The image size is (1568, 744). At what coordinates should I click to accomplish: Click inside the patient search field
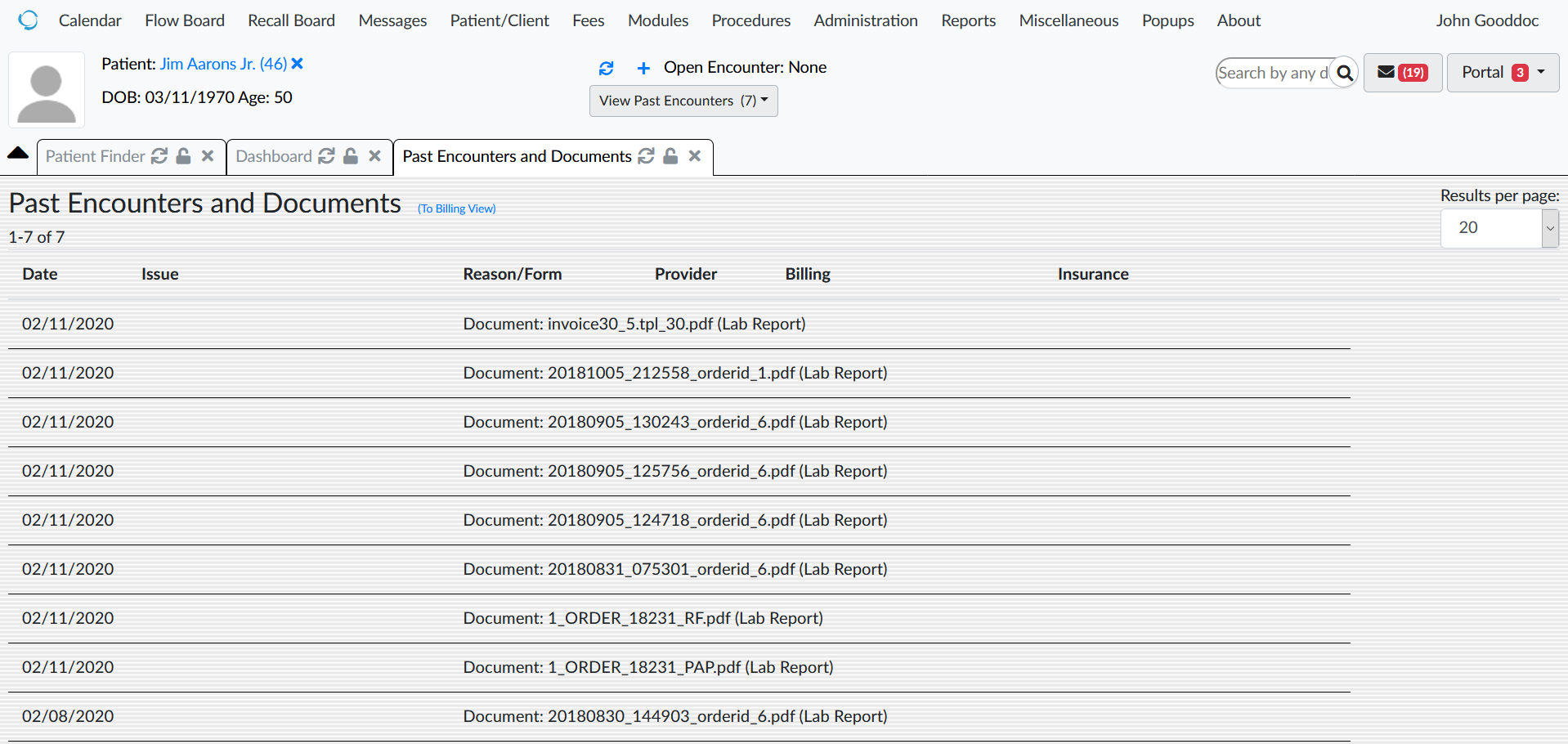(1273, 72)
